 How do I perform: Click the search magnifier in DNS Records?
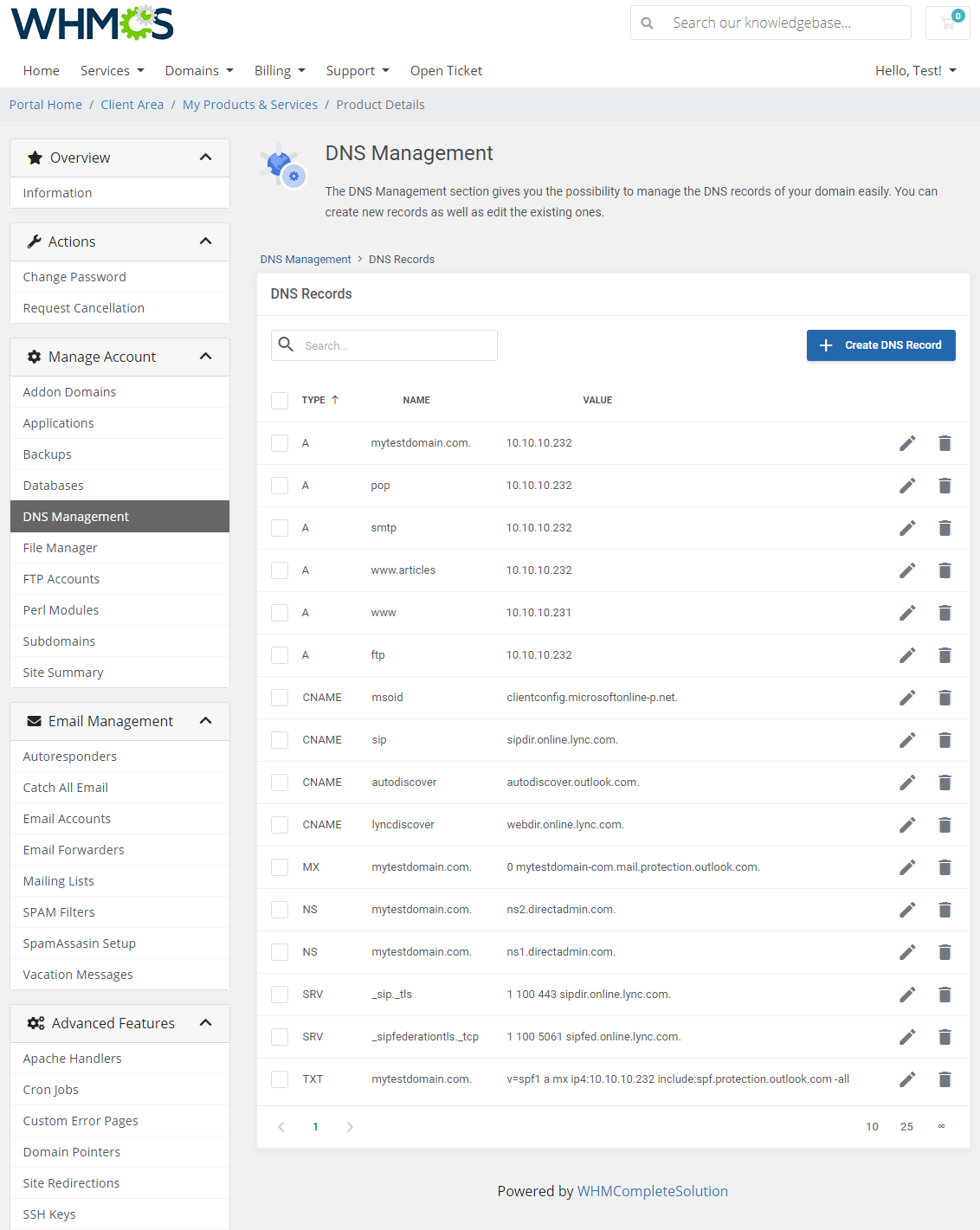286,345
